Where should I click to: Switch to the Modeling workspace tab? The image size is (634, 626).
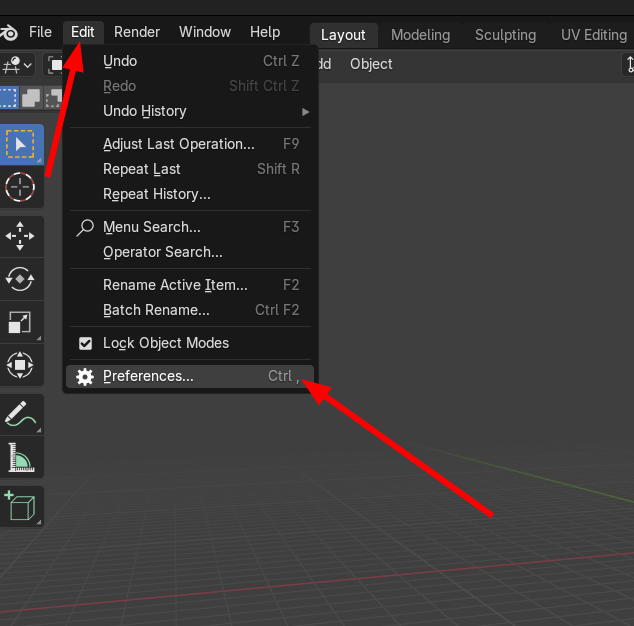click(x=421, y=35)
